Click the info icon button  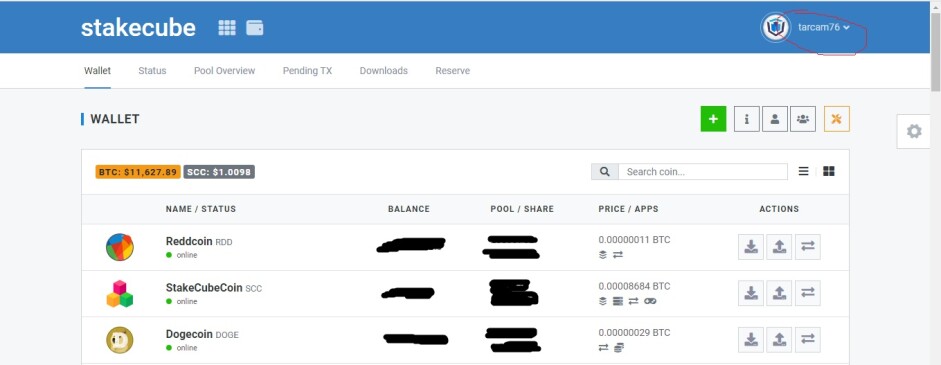(747, 119)
